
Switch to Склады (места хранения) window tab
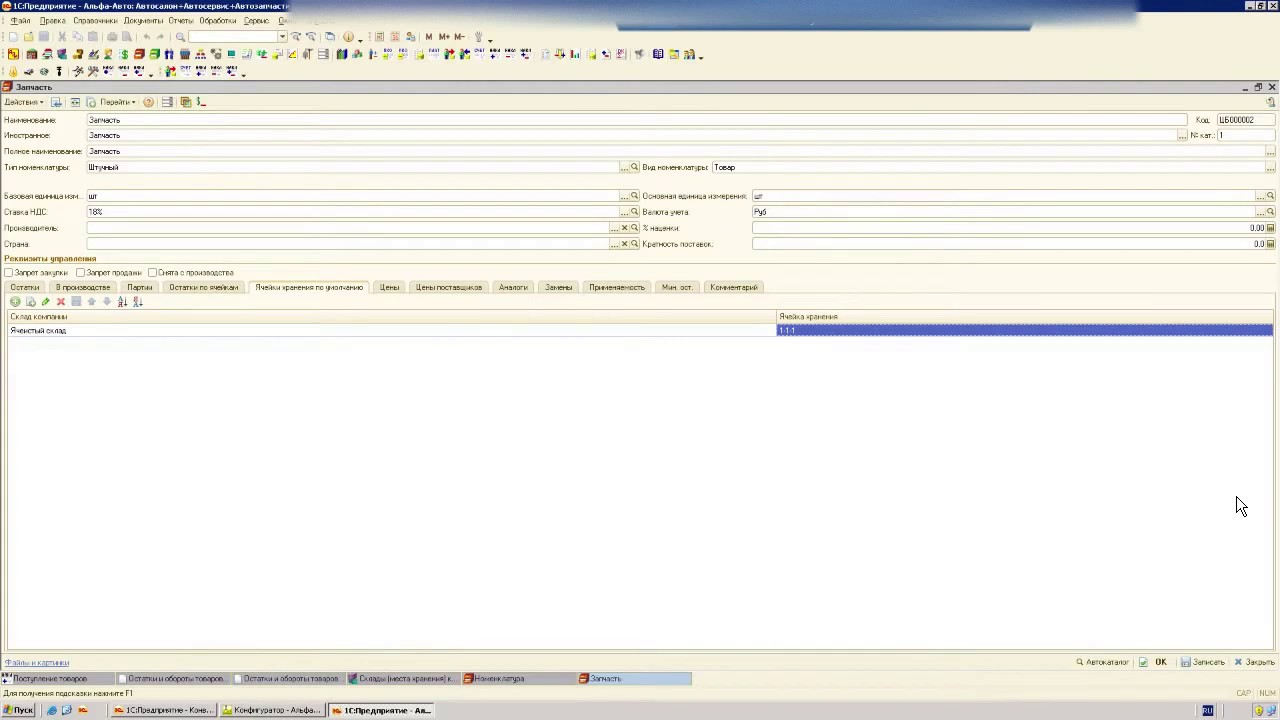tap(402, 679)
